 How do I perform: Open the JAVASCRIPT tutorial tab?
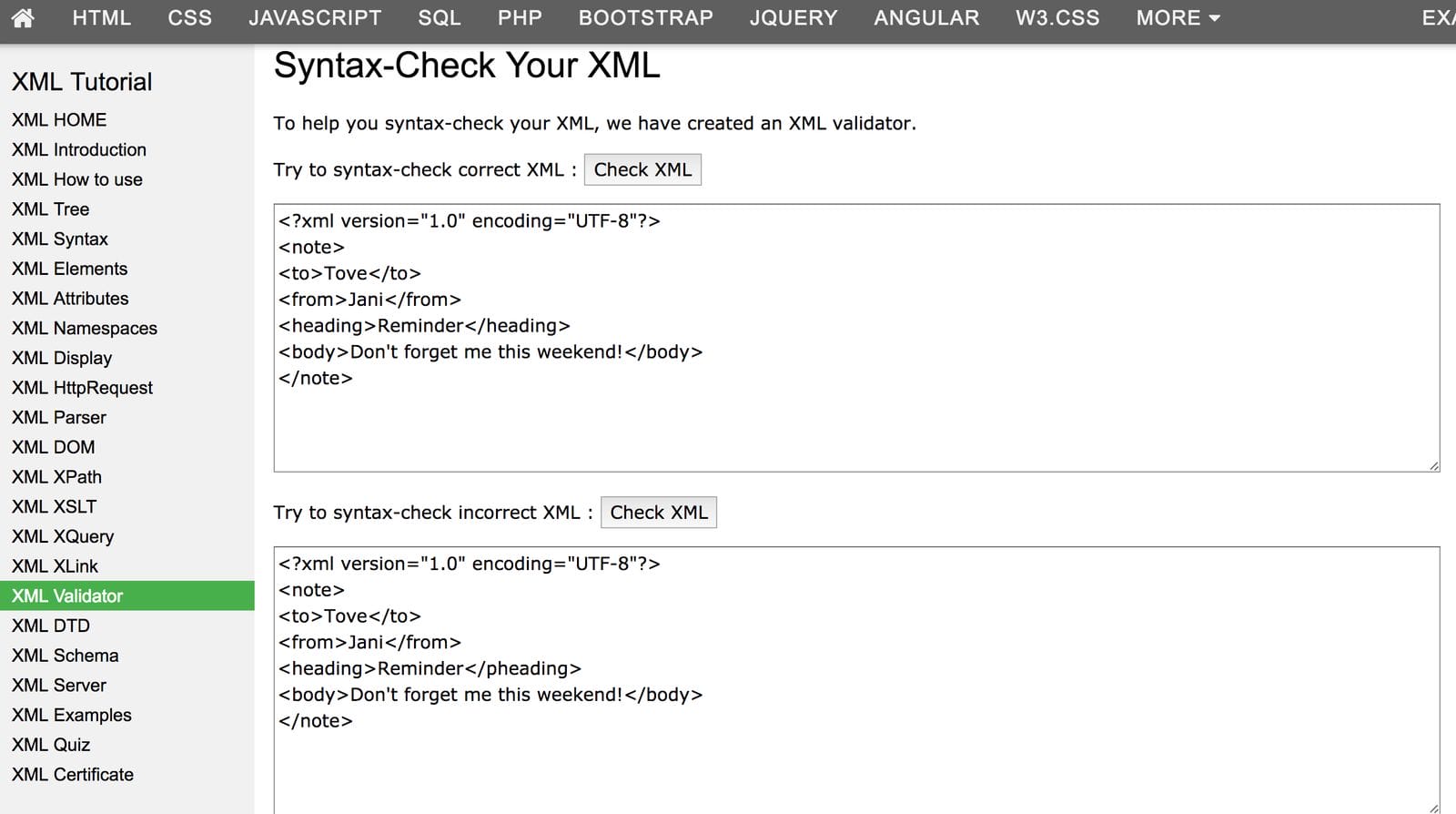pyautogui.click(x=315, y=18)
